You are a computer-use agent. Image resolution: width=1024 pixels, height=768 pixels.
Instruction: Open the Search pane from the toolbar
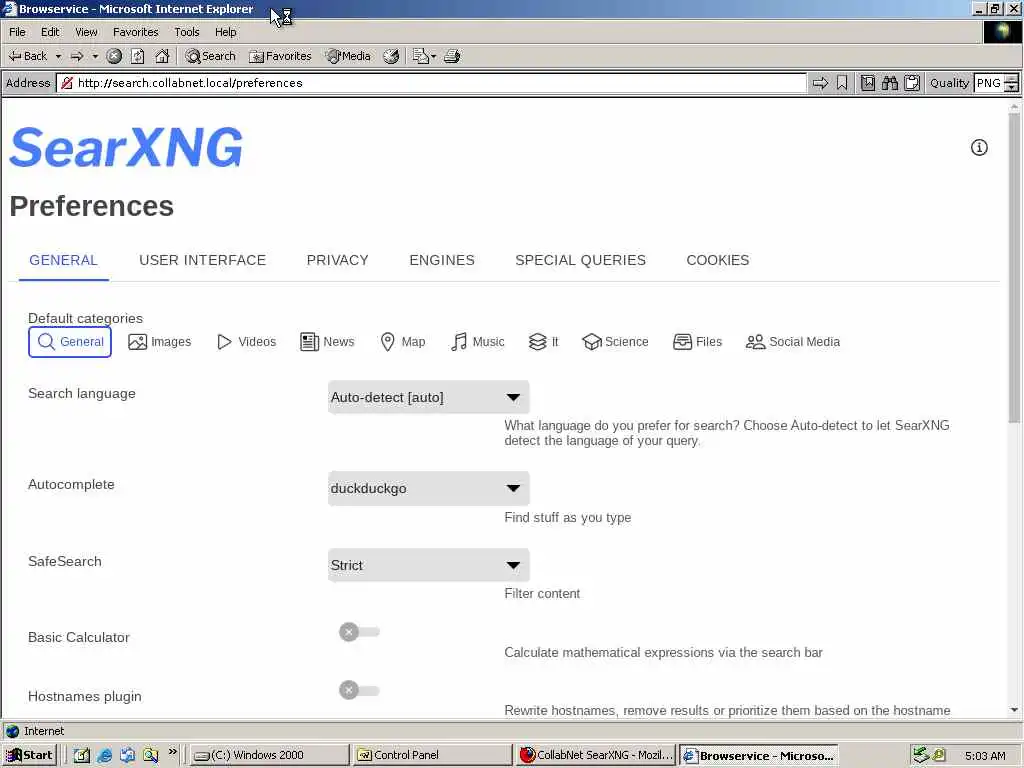[x=210, y=56]
